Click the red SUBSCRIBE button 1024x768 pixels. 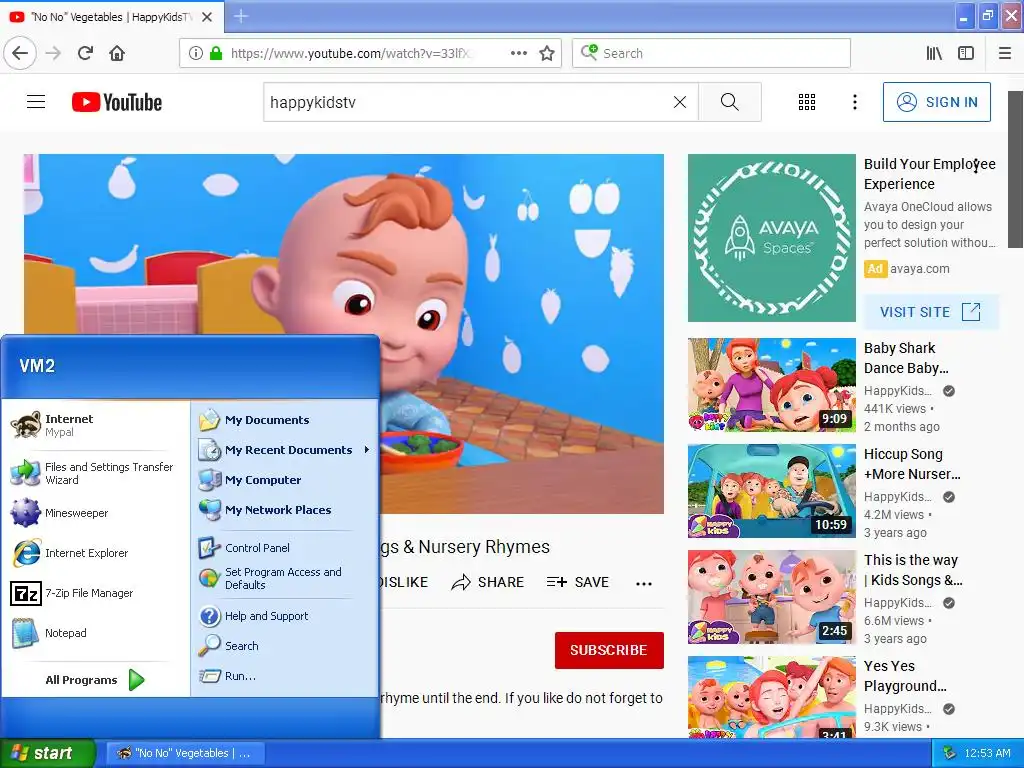(x=609, y=650)
